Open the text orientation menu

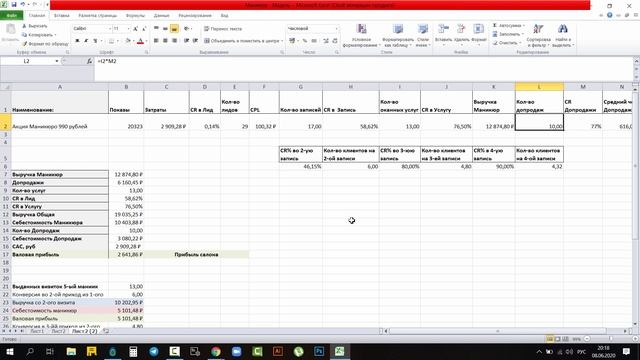tap(187, 29)
